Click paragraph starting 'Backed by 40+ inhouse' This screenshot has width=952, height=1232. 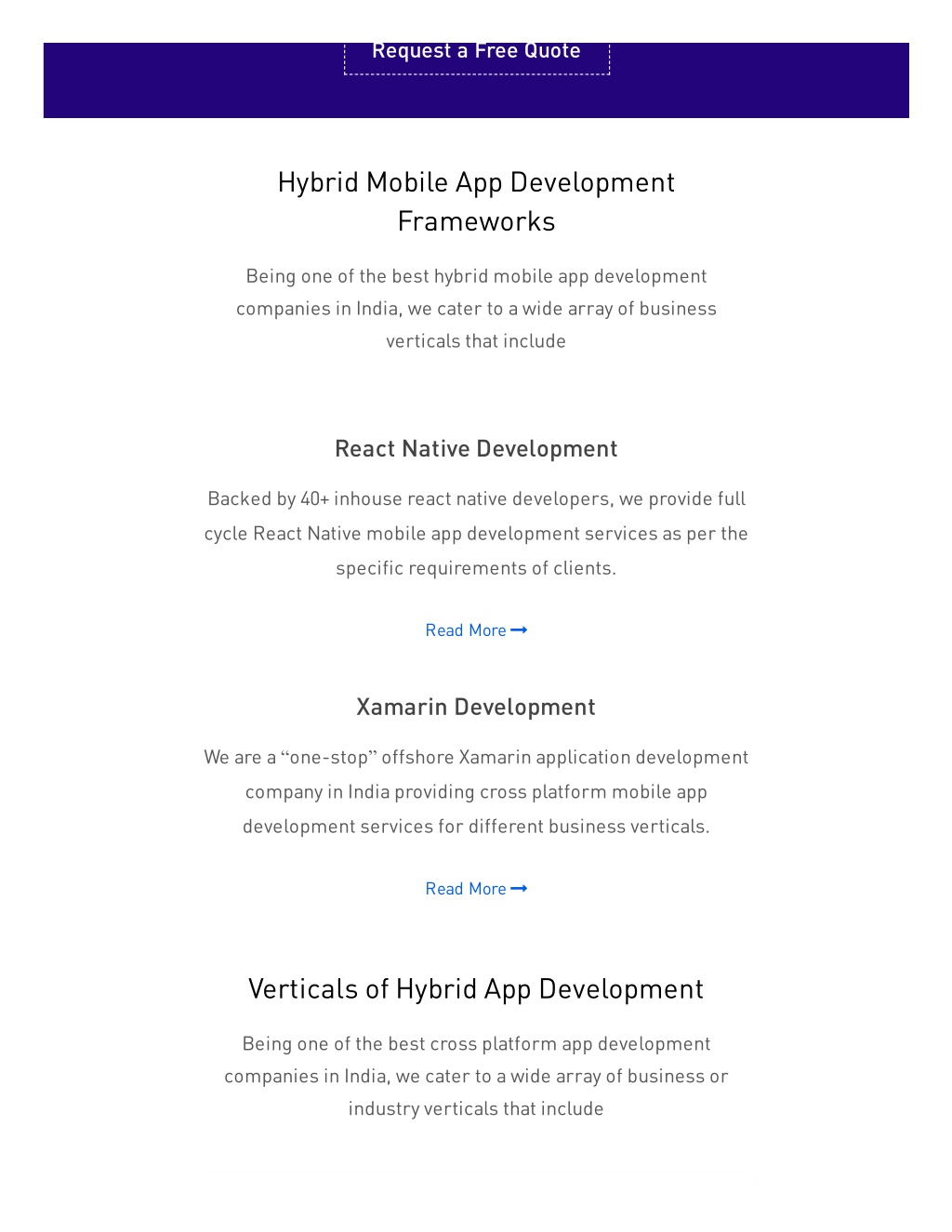click(x=476, y=534)
